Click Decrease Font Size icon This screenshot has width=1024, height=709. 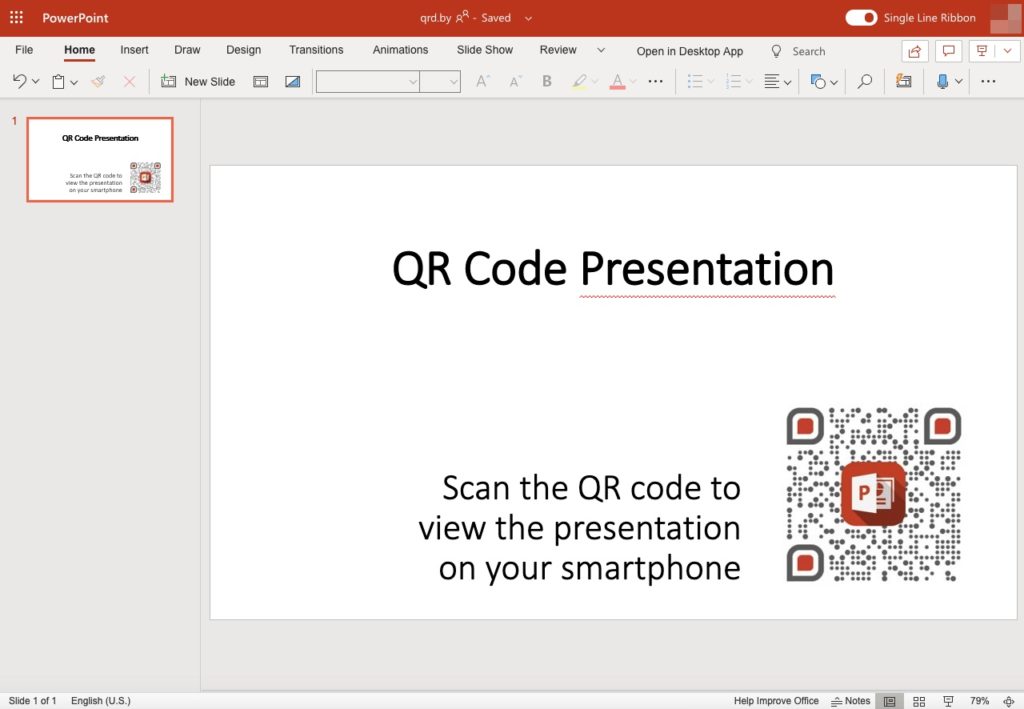pos(515,82)
